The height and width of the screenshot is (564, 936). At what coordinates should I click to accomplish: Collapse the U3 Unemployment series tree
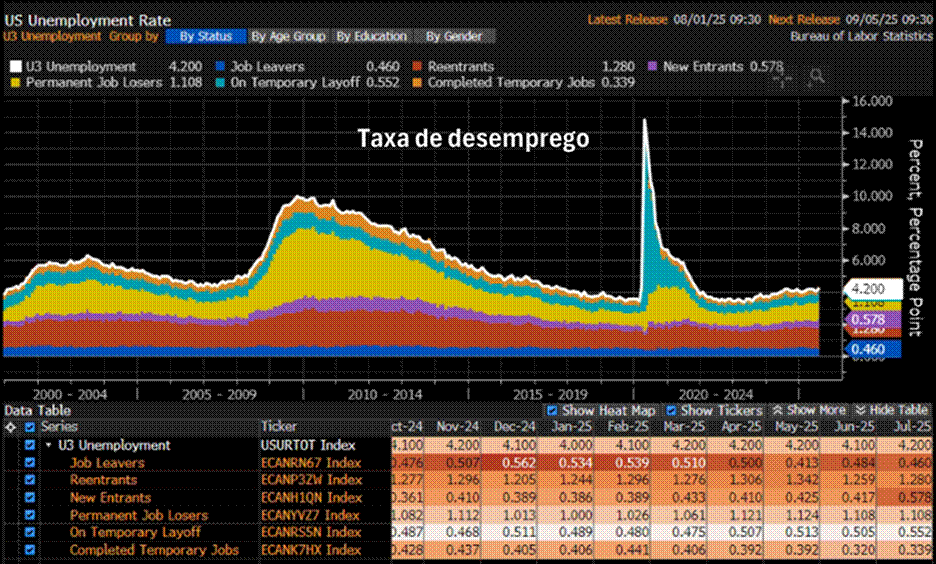pyautogui.click(x=48, y=446)
